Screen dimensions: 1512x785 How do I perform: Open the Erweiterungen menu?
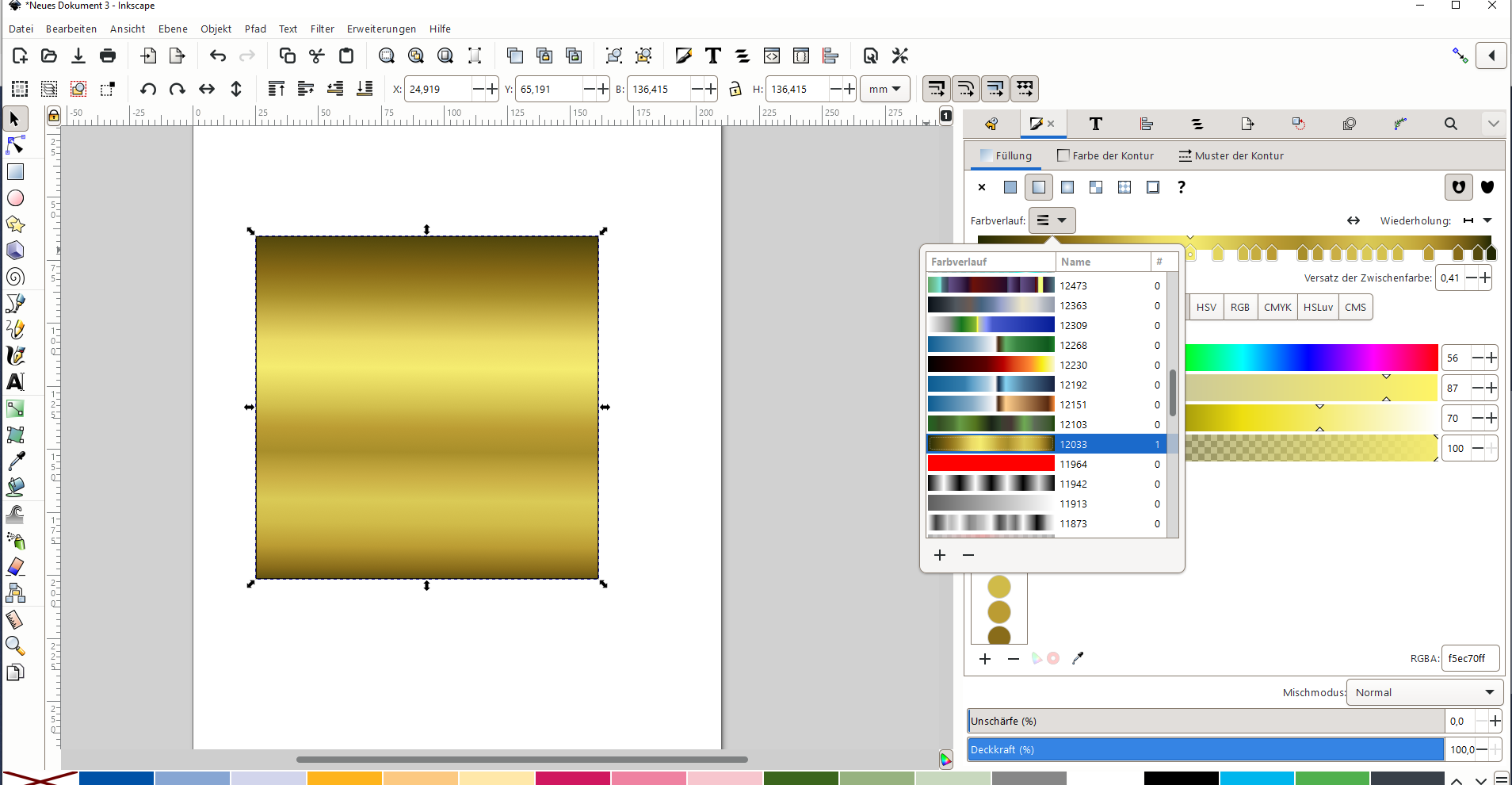381,29
